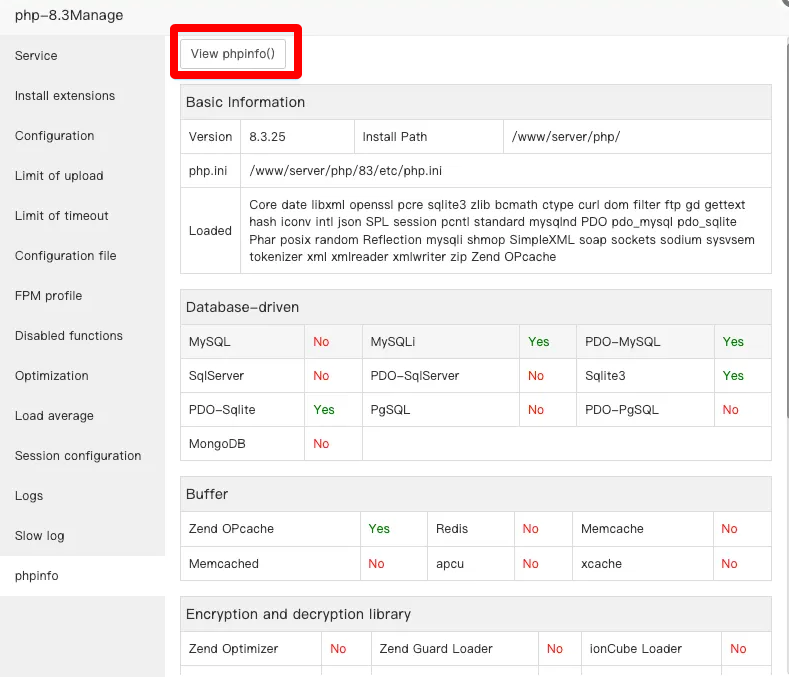Screen dimensions: 789x677
Task: Click the No status next to MongoDB
Action: click(x=321, y=444)
